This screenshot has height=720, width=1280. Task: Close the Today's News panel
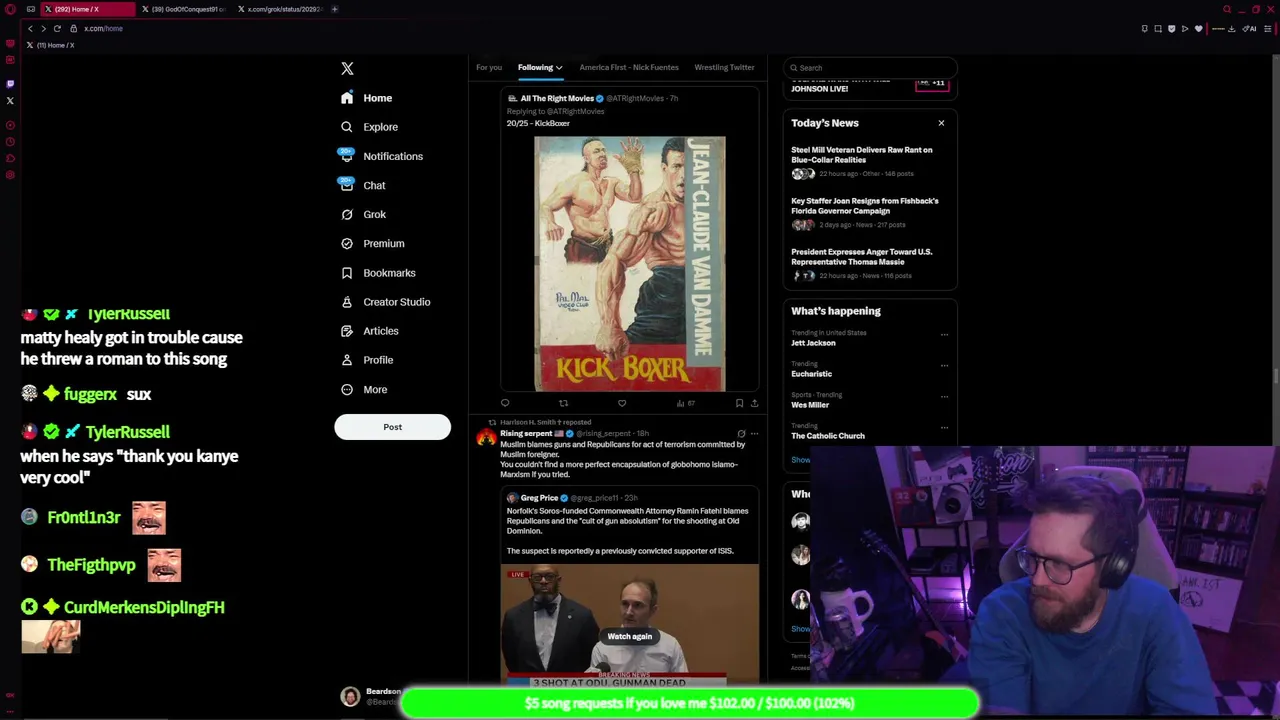pos(941,123)
